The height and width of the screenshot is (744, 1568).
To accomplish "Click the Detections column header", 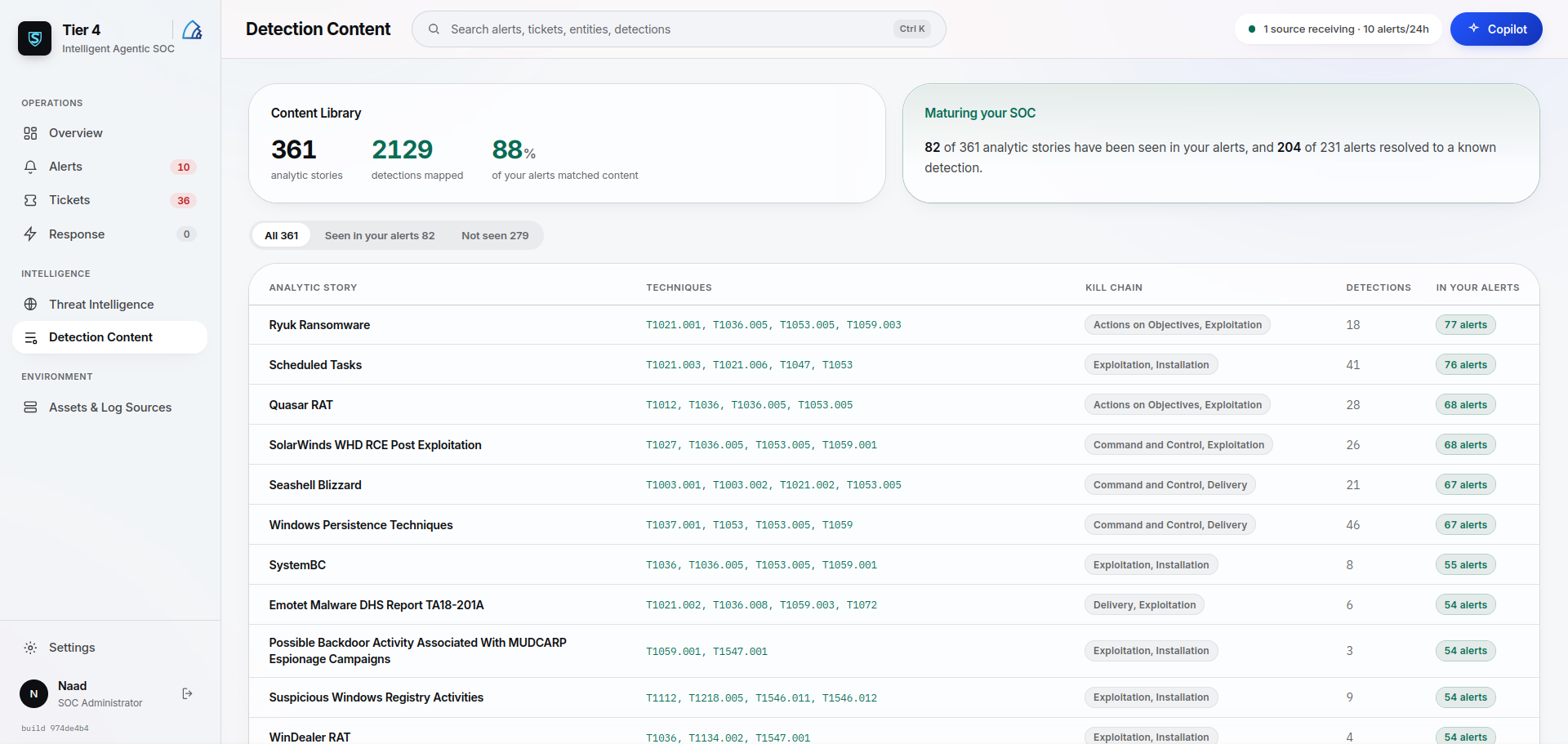I will 1378,287.
